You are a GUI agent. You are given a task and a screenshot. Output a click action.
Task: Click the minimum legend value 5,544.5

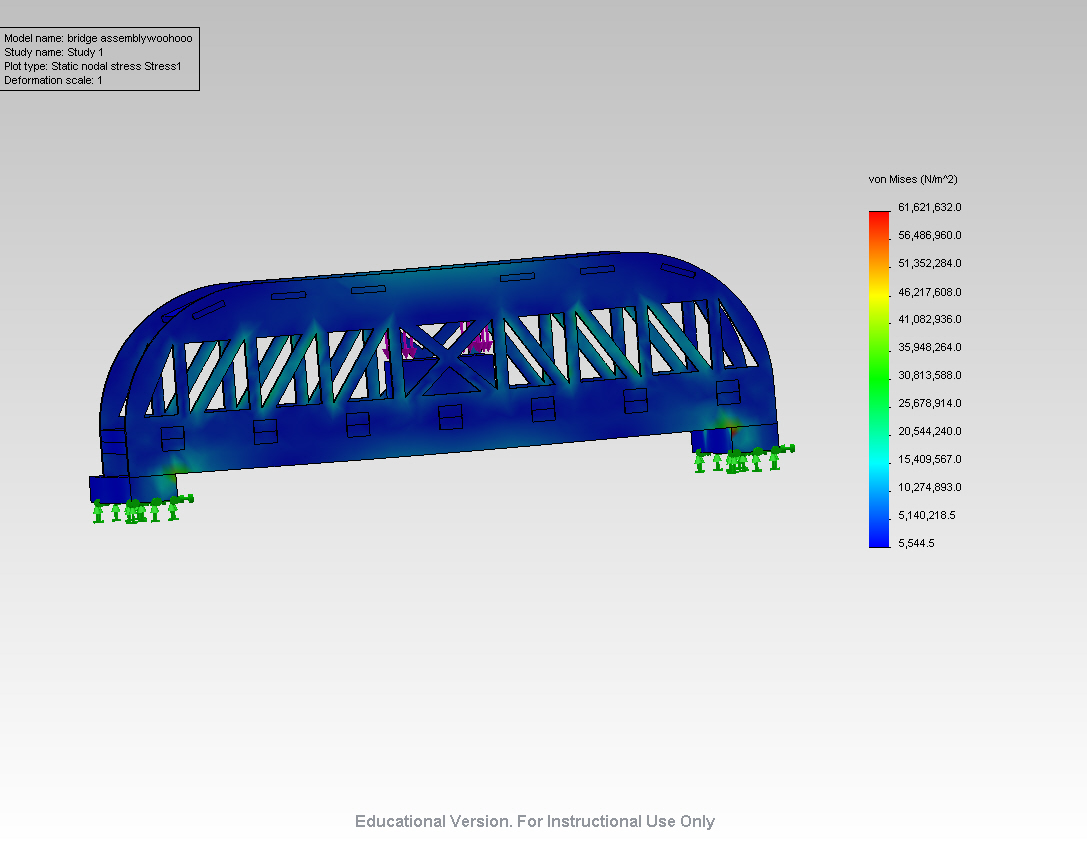pyautogui.click(x=916, y=543)
